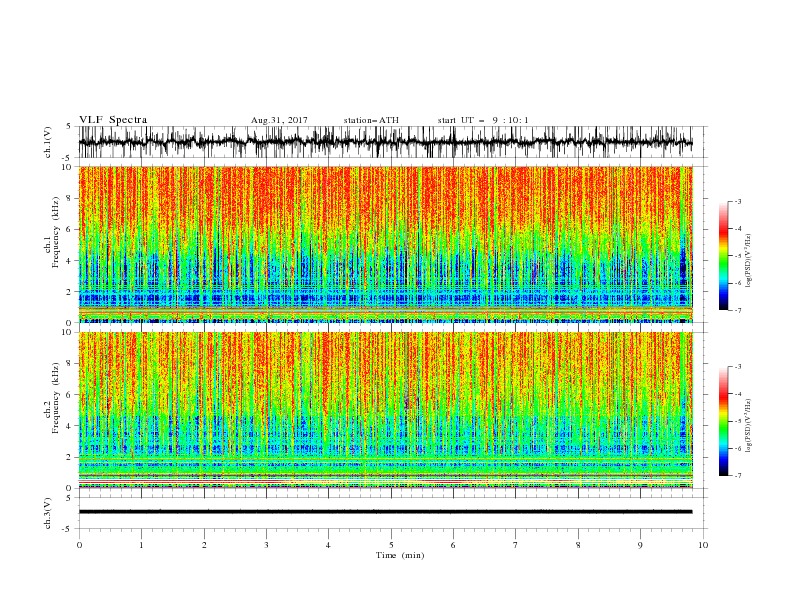
Task: Click the "-5" volt tick of ch.1 waveform
Action: coord(68,158)
